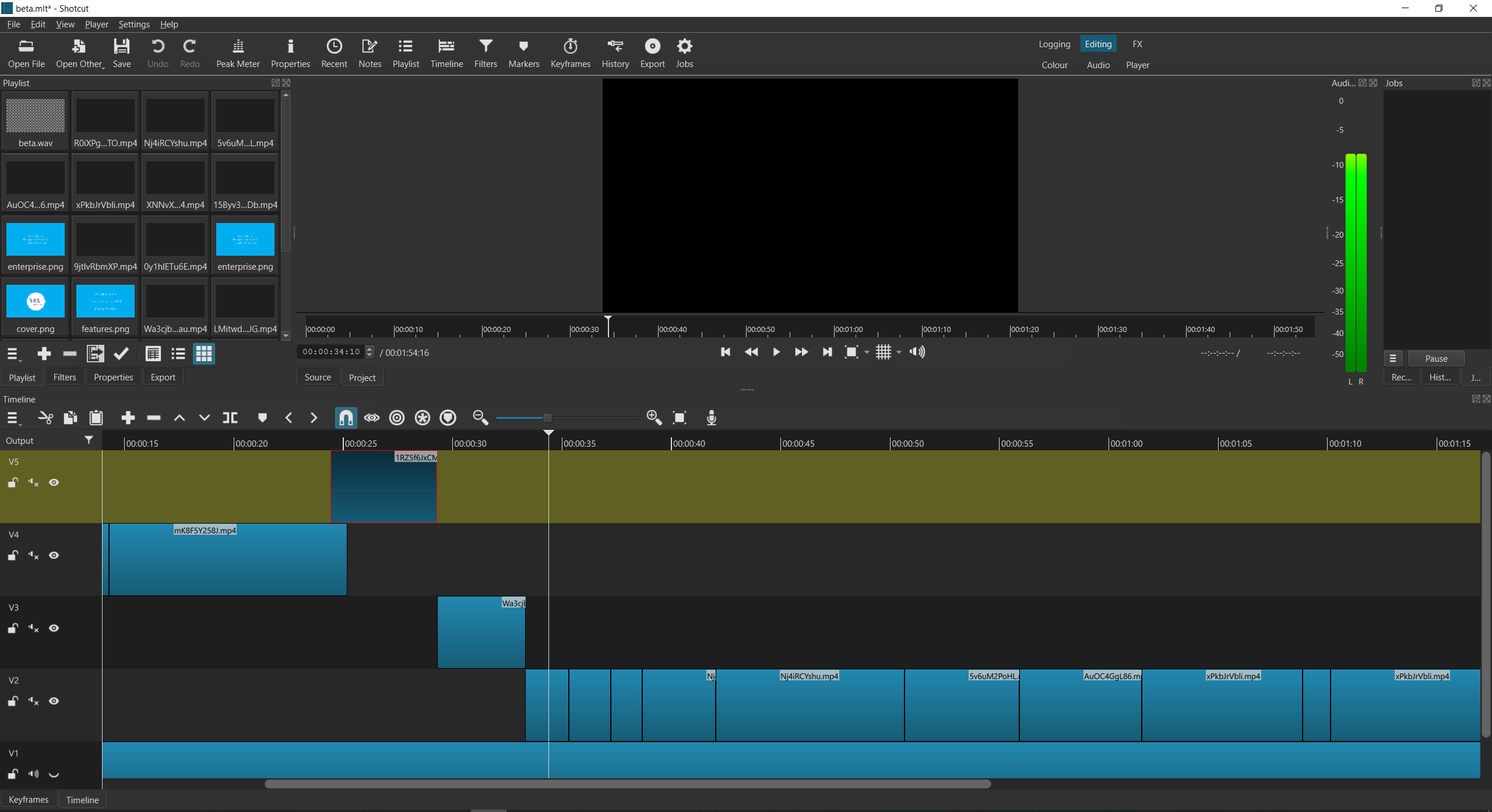Screen dimensions: 1492x812
Task: Open the Export panel
Action: (x=652, y=52)
